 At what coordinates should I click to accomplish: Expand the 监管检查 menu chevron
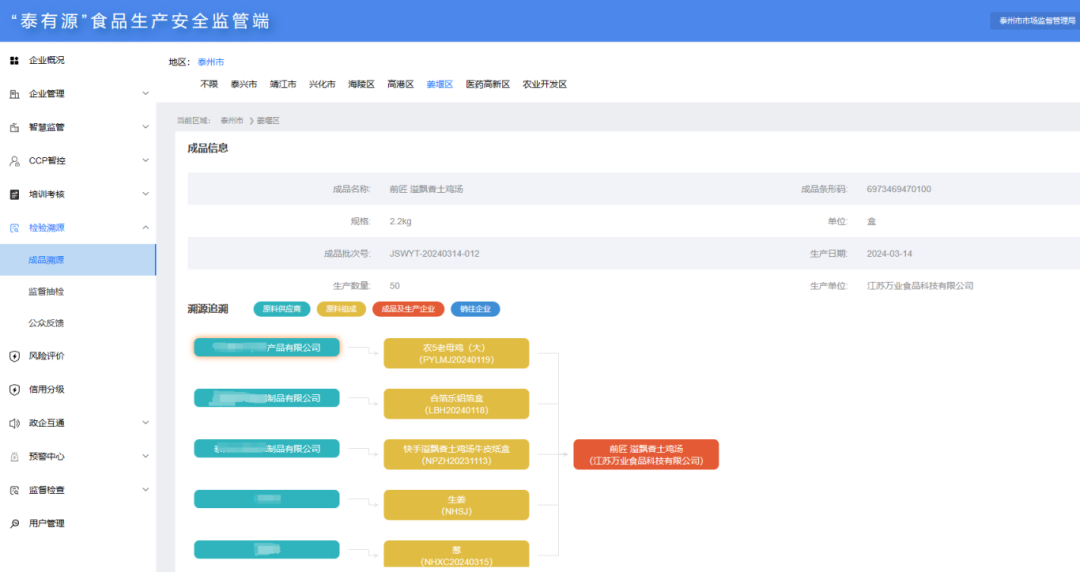point(145,490)
